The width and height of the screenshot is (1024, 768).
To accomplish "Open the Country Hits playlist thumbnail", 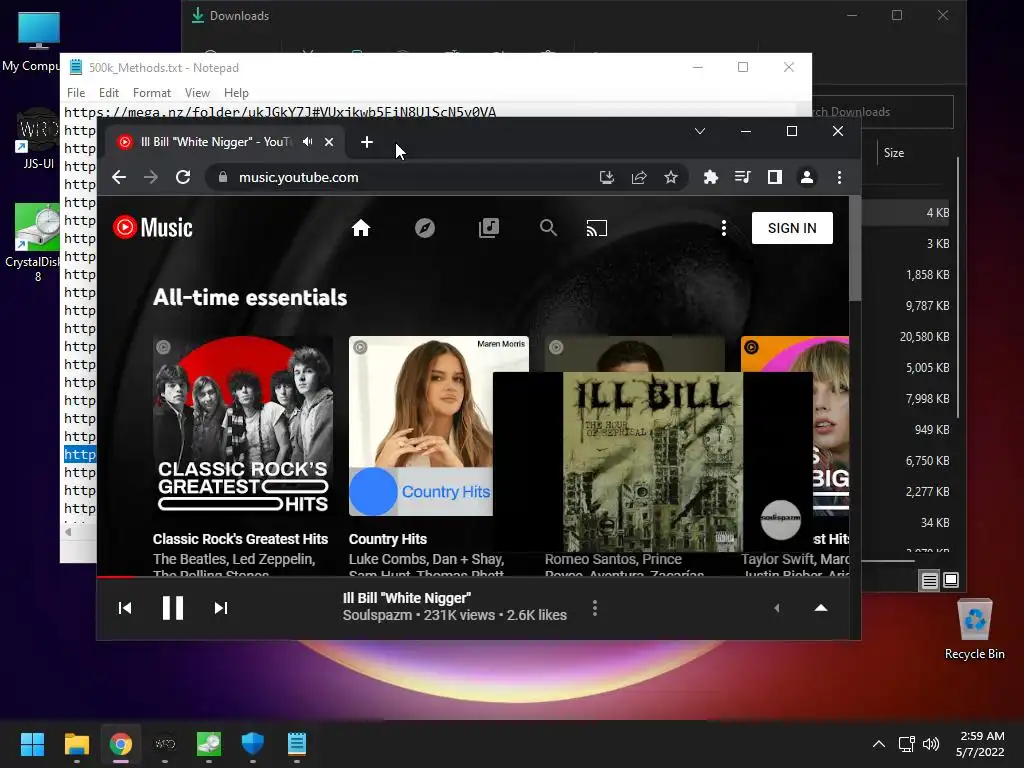I will pos(421,426).
